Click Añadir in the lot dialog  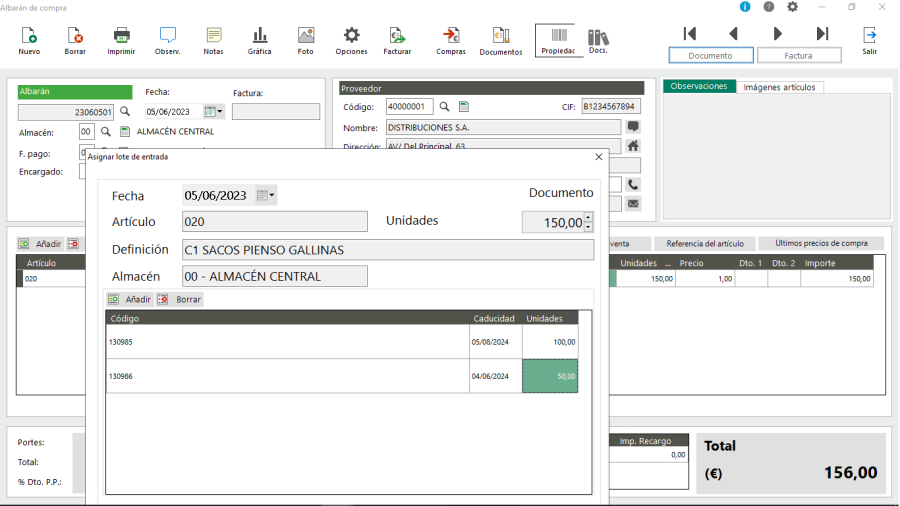click(x=129, y=299)
